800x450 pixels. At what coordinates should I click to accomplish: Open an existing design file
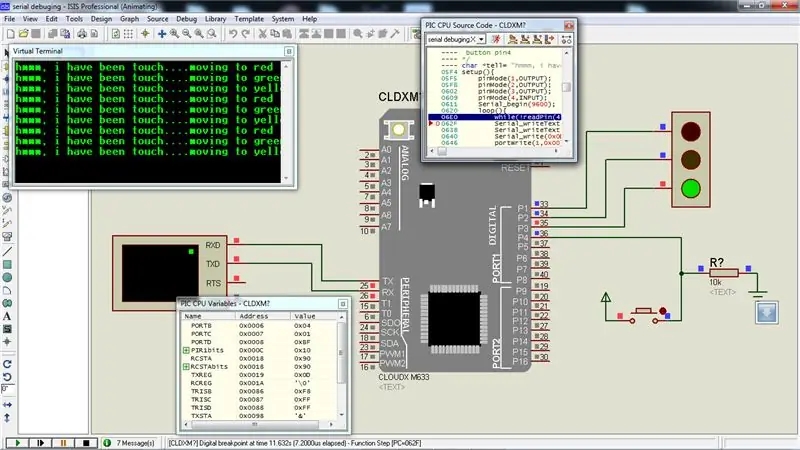(23, 34)
